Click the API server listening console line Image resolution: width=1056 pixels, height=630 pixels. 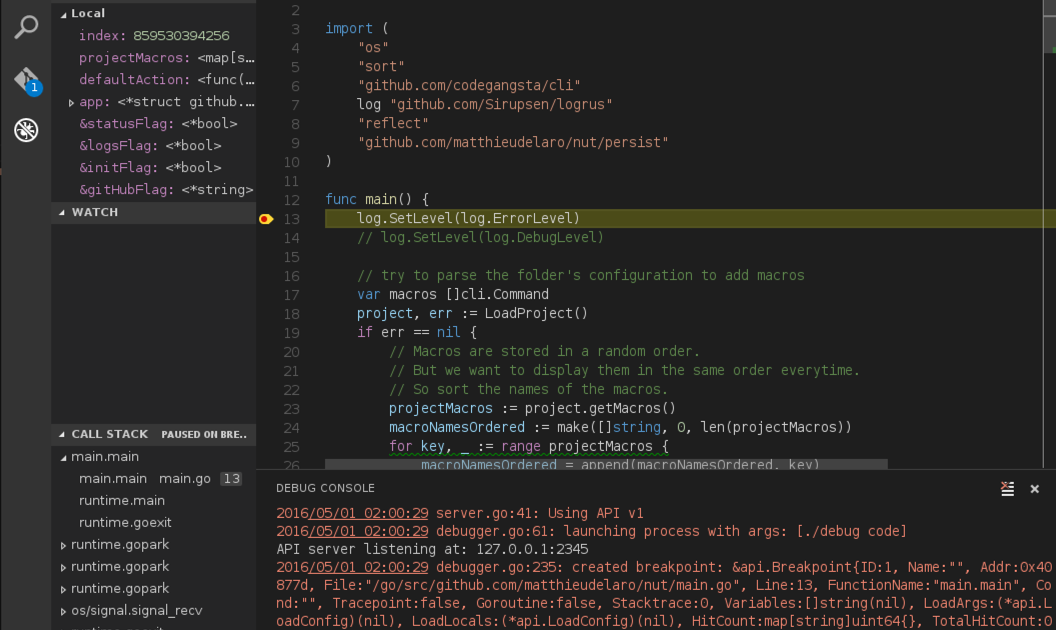click(x=432, y=549)
